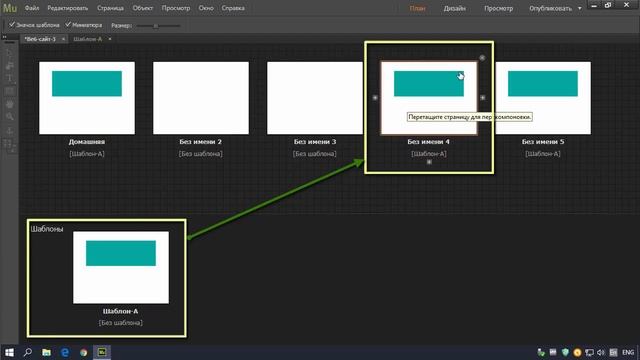Image resolution: width=640 pixels, height=360 pixels.
Task: Select the Zoom magnifier tool in the toolbox
Action: click(x=9, y=117)
